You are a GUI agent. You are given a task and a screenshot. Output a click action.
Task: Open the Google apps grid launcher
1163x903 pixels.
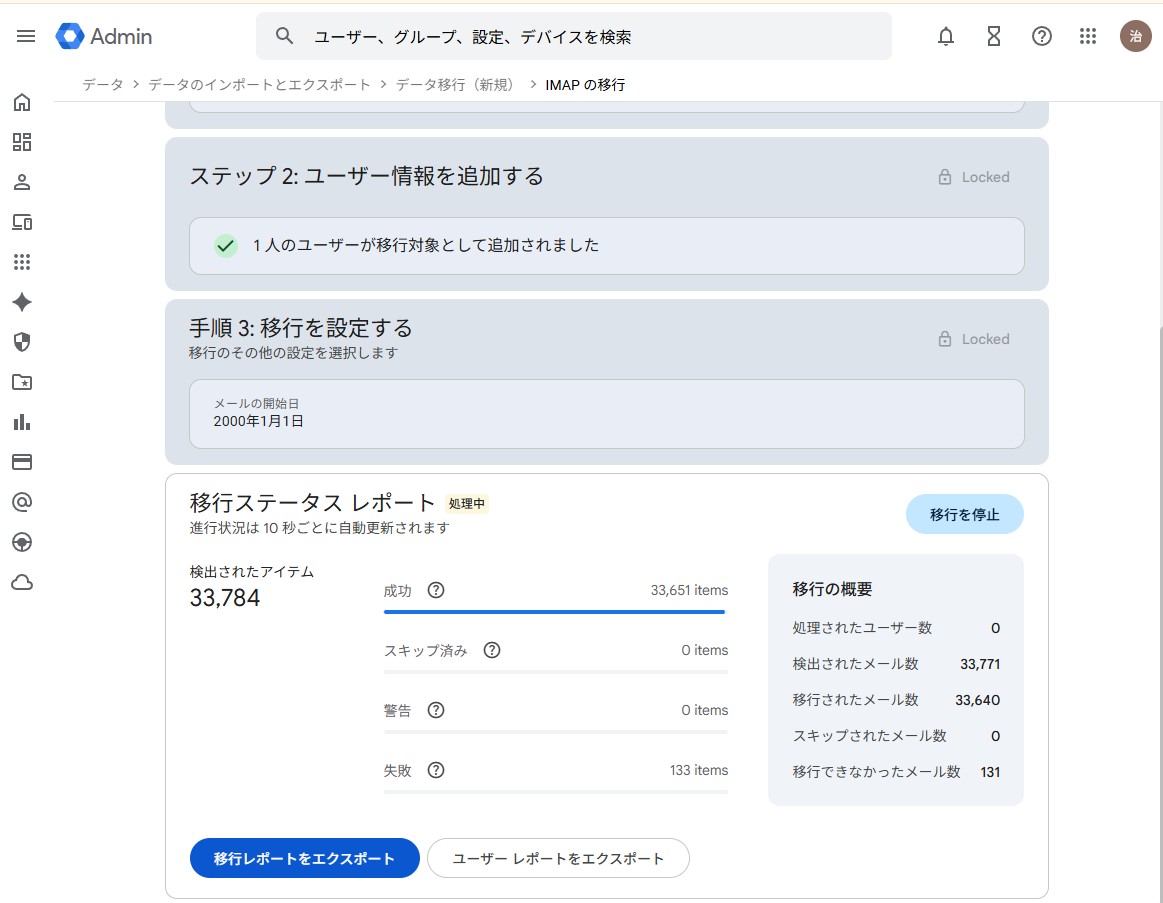pos(1088,37)
